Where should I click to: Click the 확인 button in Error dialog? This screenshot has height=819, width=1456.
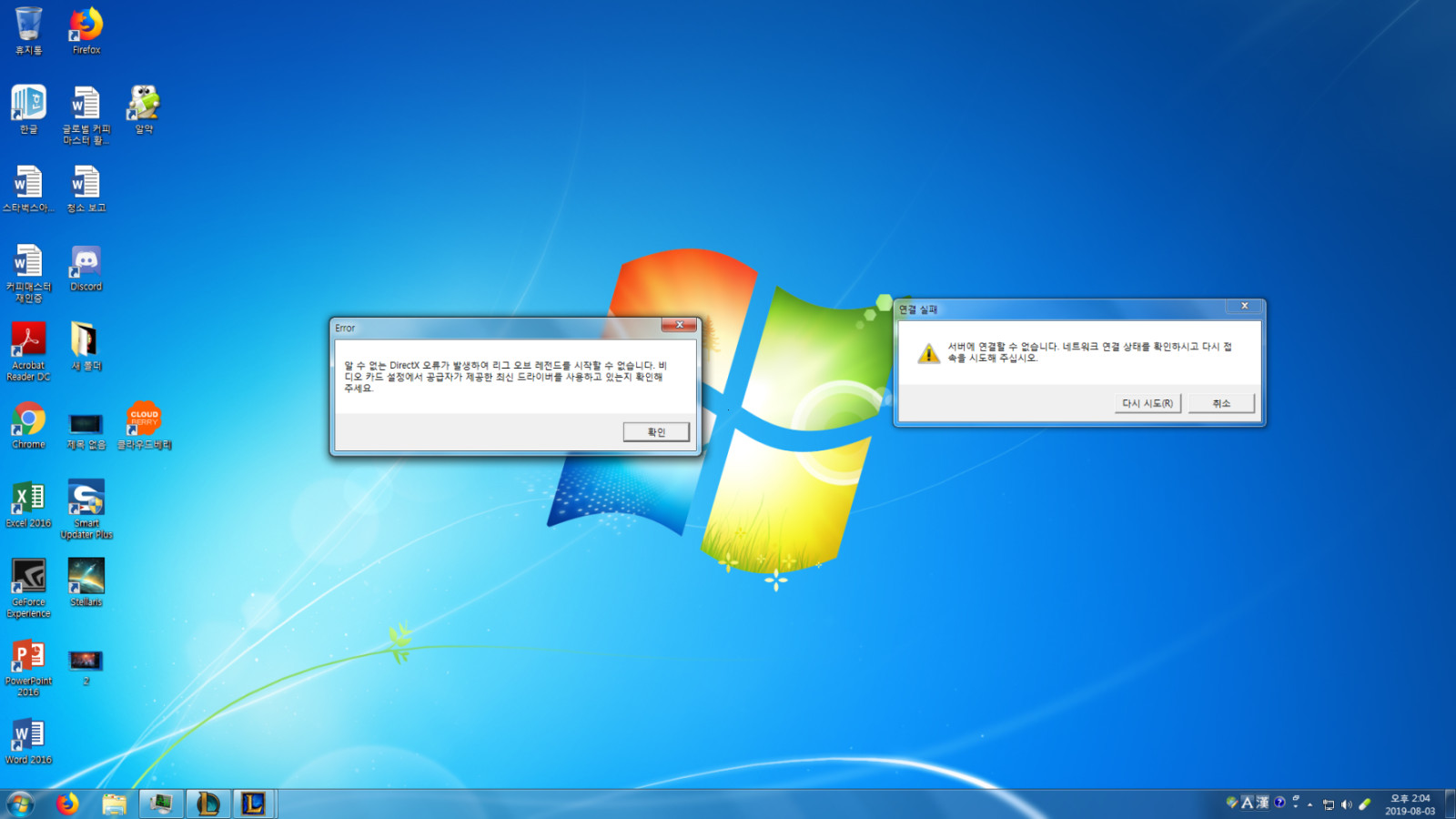(x=655, y=432)
